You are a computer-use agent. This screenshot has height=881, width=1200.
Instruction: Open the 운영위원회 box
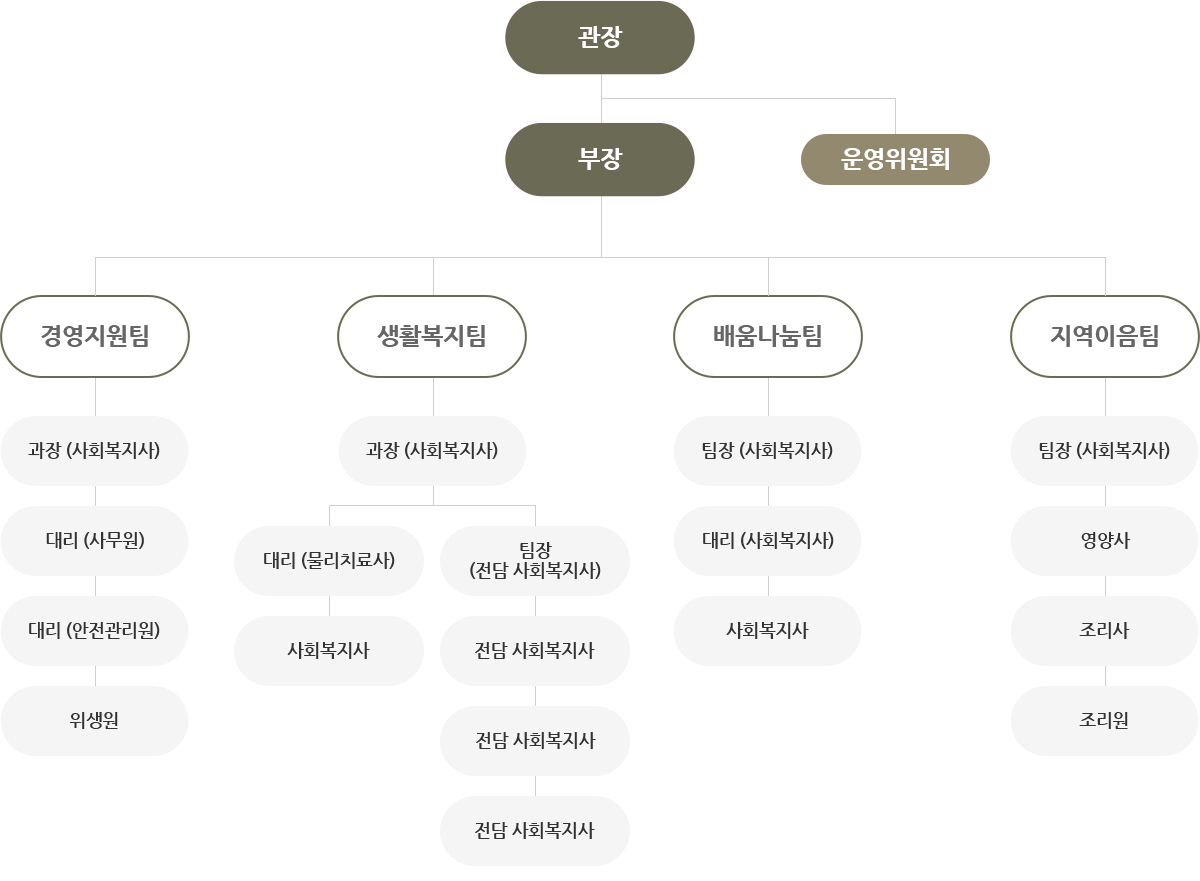pos(895,159)
